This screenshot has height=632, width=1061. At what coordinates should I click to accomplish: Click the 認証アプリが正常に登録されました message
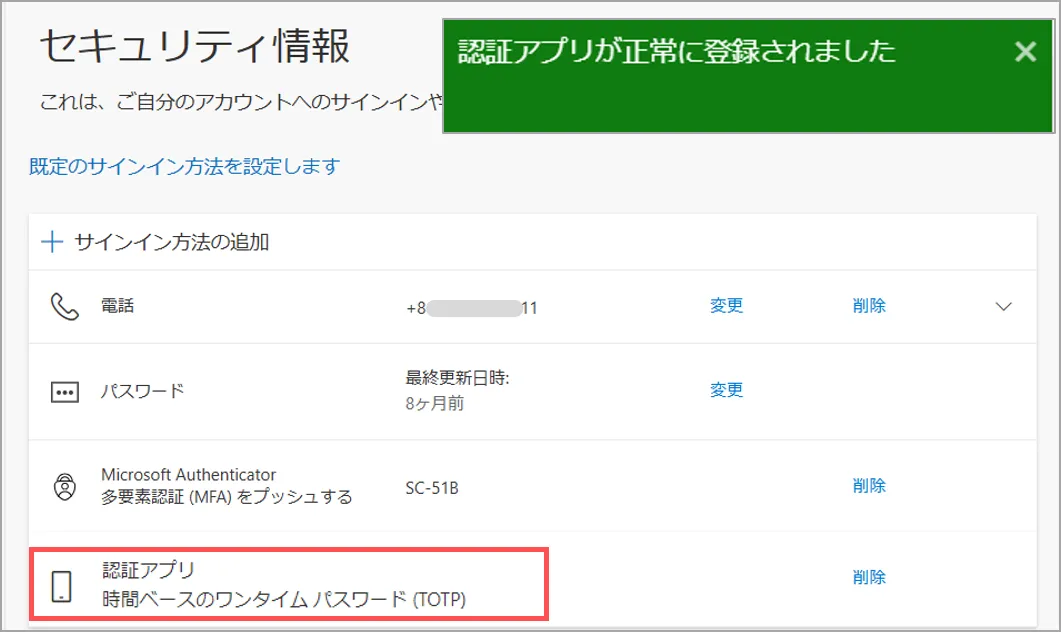[x=676, y=52]
